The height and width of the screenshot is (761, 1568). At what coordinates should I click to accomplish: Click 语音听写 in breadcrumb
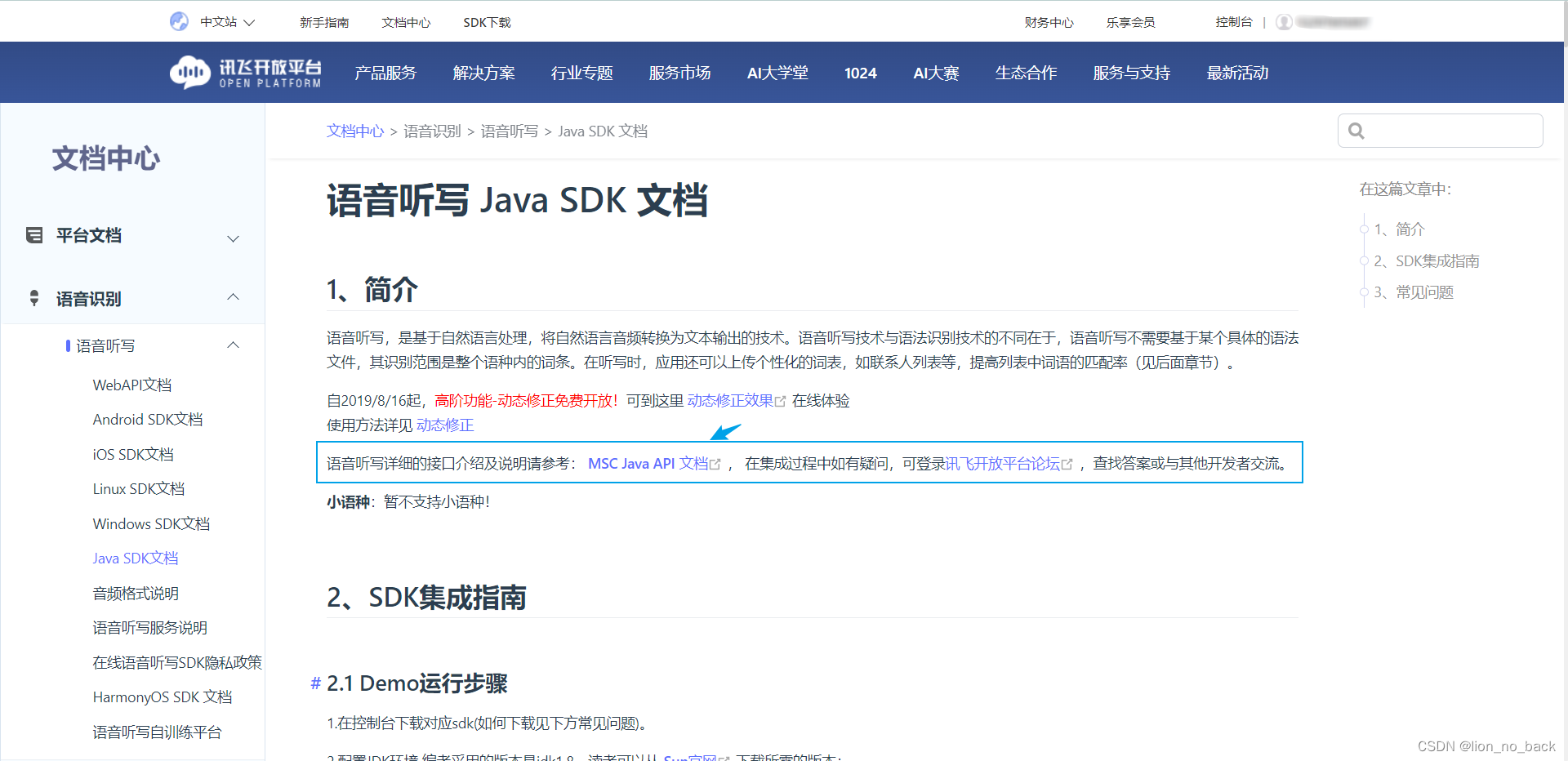click(510, 131)
